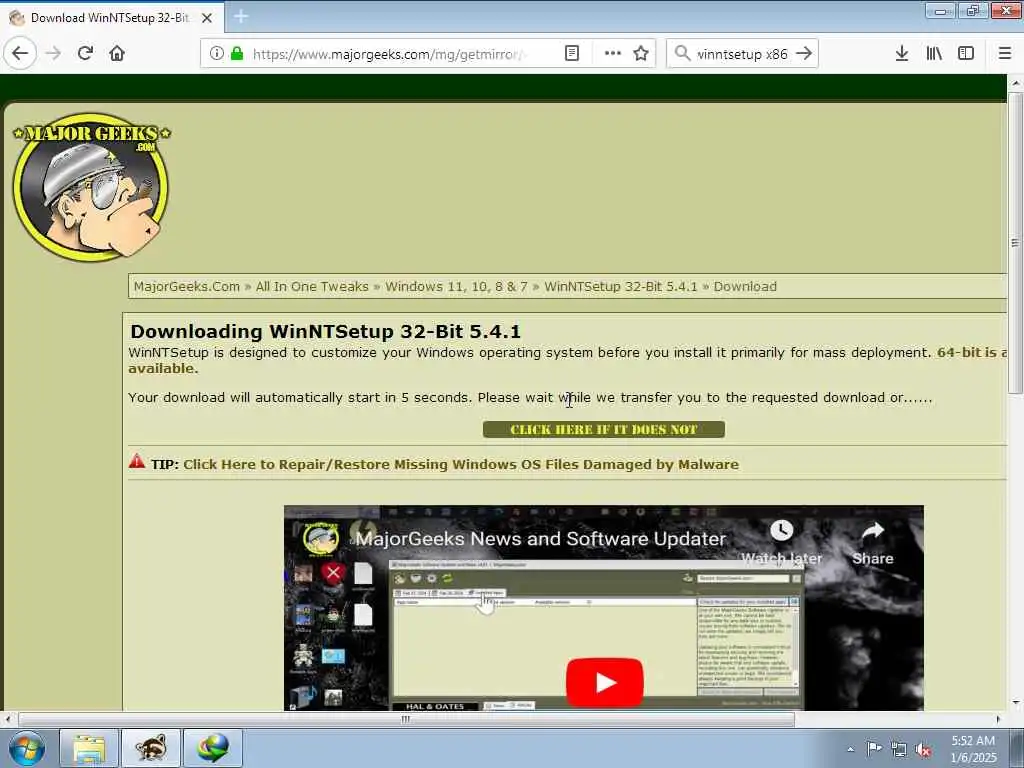The image size is (1024, 768).
Task: Open All In One Tweaks breadcrumb
Action: point(312,287)
